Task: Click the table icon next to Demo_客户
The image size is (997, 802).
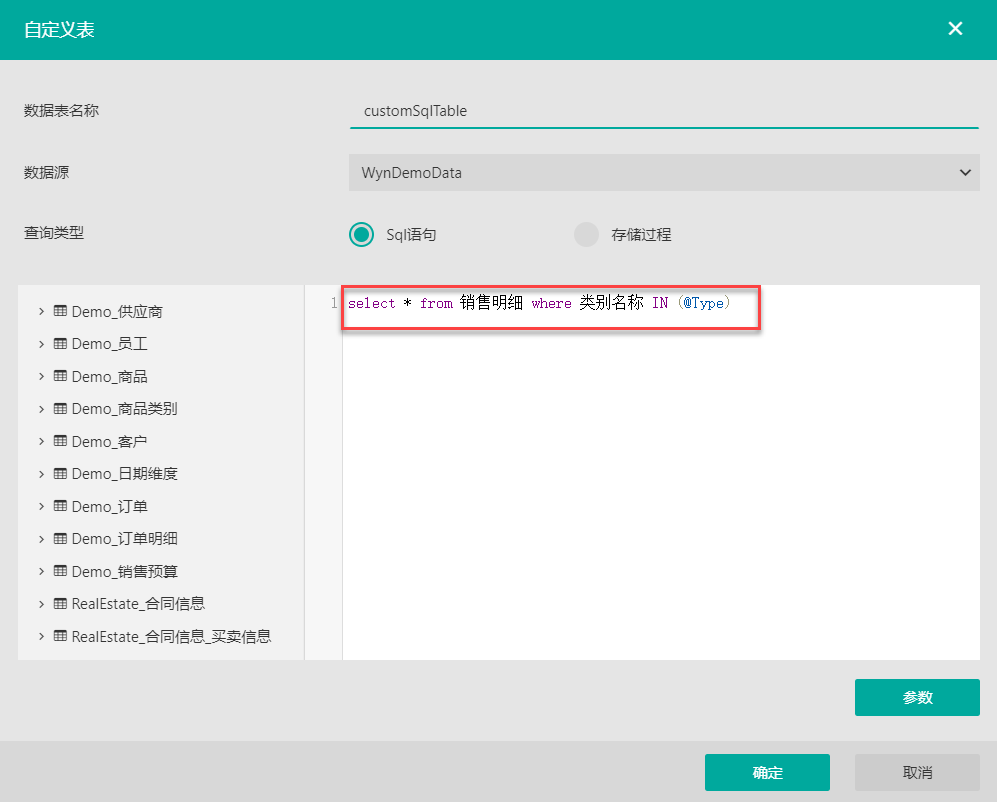Action: 60,441
